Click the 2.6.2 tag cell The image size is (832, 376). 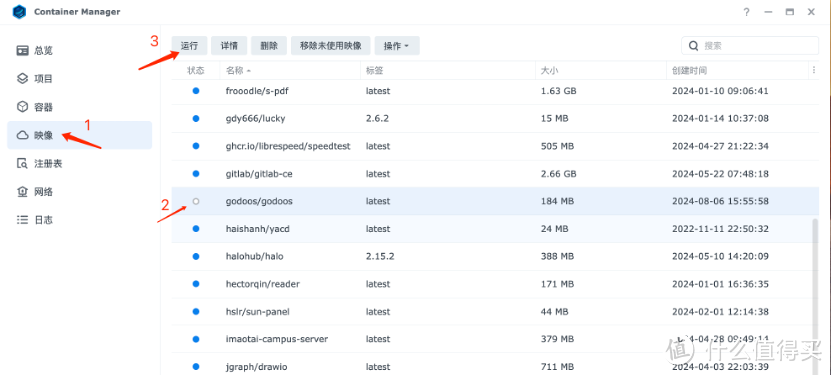click(x=377, y=119)
